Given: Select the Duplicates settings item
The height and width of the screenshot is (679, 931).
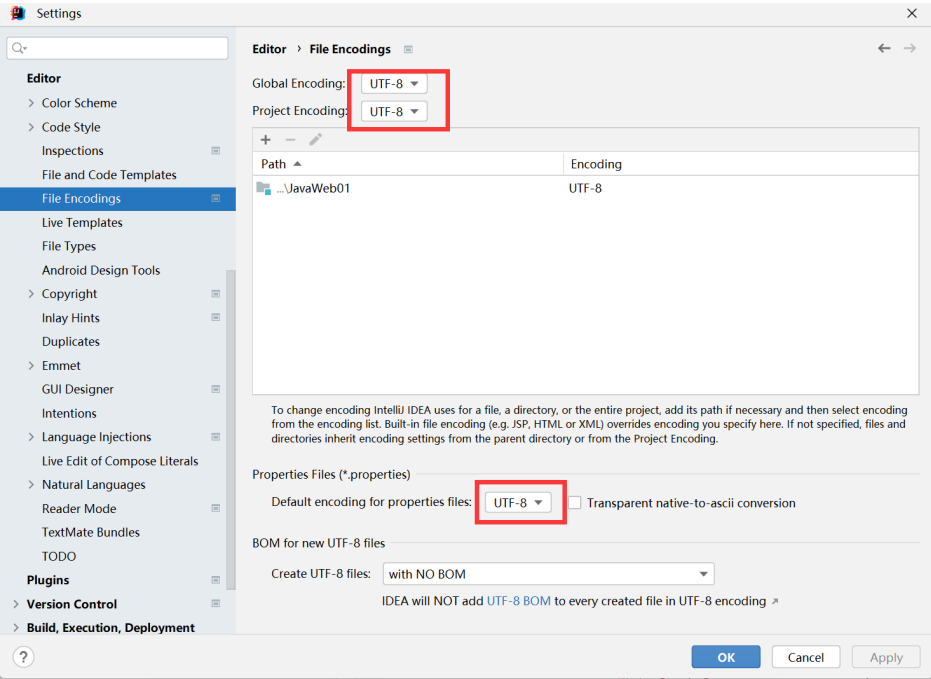Looking at the screenshot, I should (x=71, y=341).
